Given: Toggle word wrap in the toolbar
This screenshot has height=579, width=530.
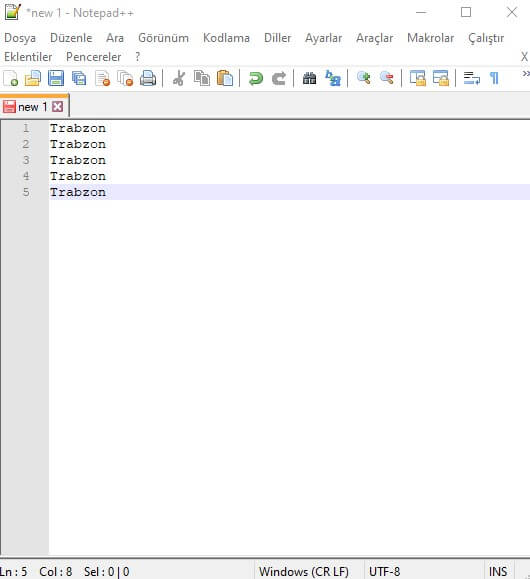Looking at the screenshot, I should pyautogui.click(x=472, y=79).
